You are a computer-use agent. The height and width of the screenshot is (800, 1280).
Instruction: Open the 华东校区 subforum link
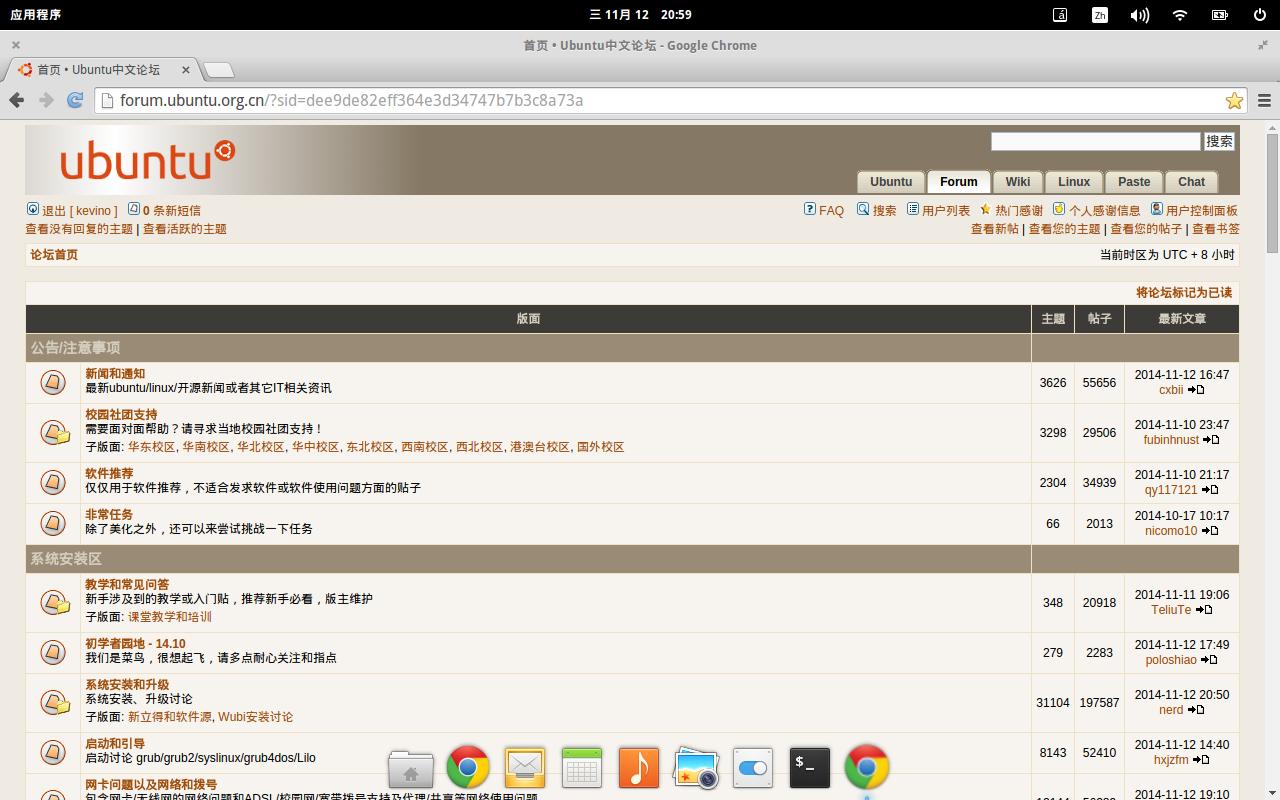[x=152, y=447]
